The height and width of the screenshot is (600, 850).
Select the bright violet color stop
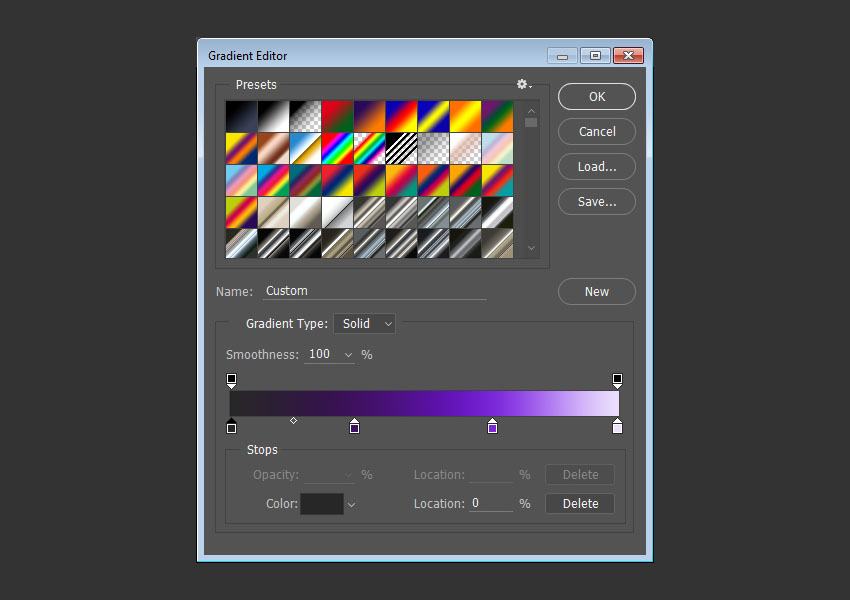[492, 427]
